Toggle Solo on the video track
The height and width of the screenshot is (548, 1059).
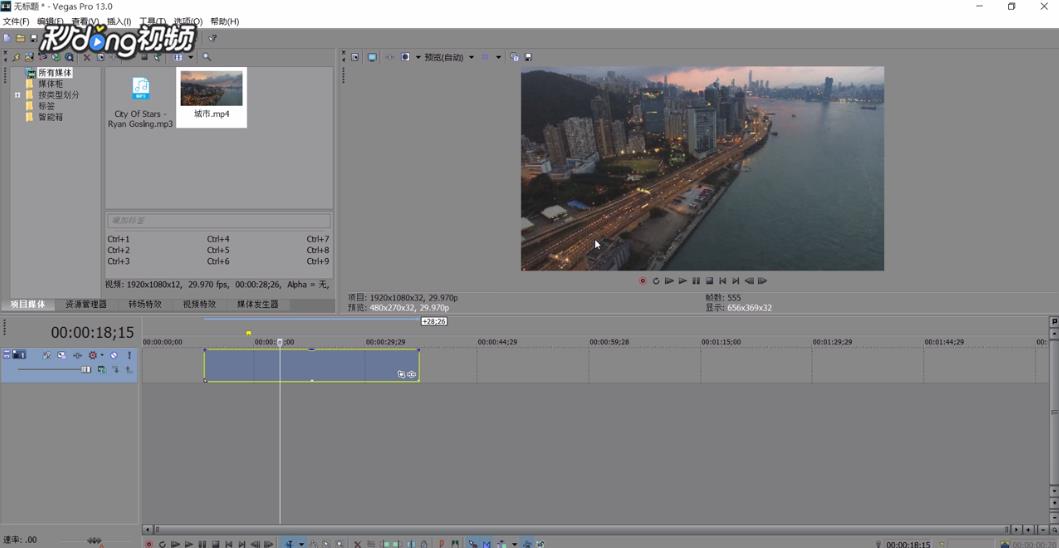[130, 355]
